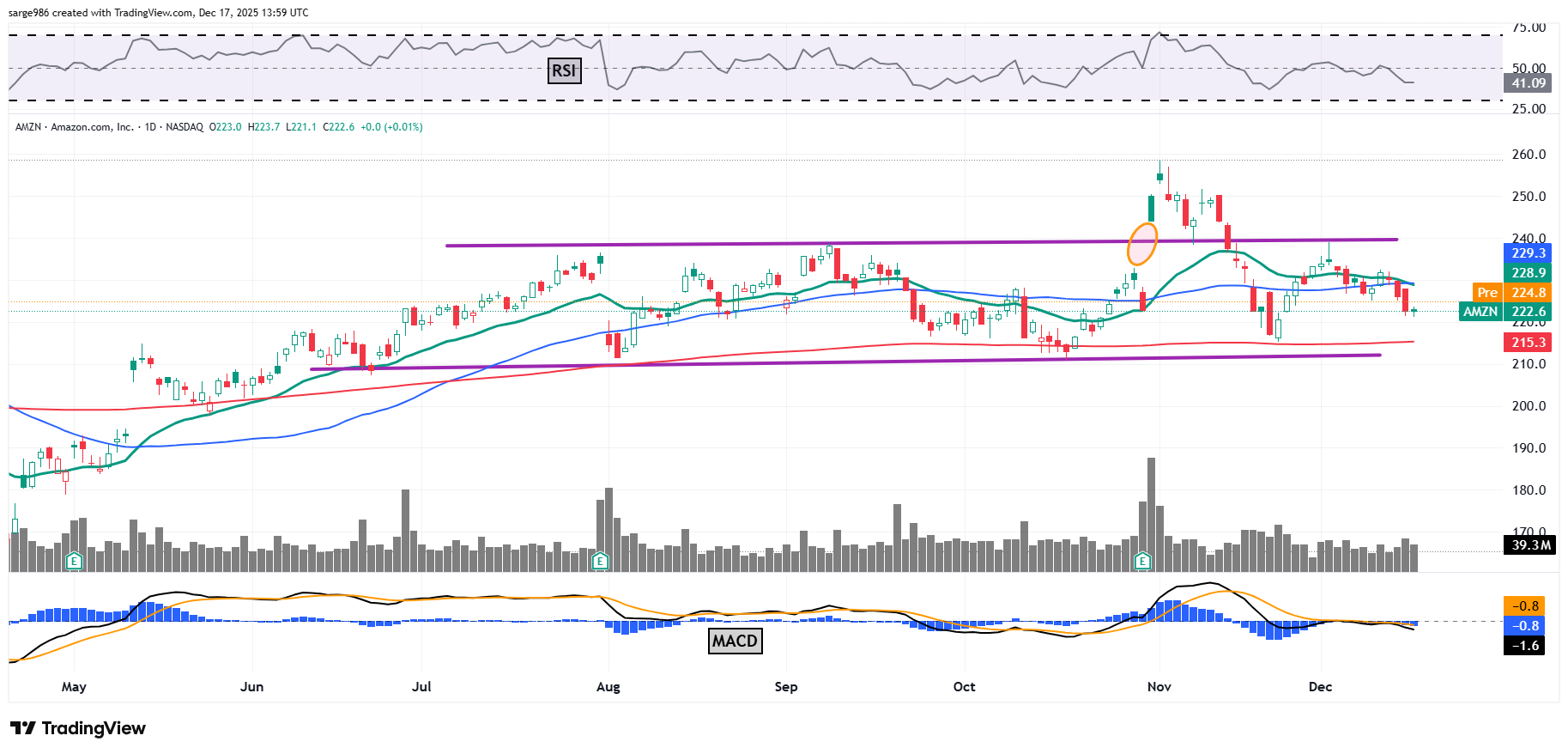The height and width of the screenshot is (754, 1568).
Task: Click the earnings E marker near November
Action: point(1142,562)
